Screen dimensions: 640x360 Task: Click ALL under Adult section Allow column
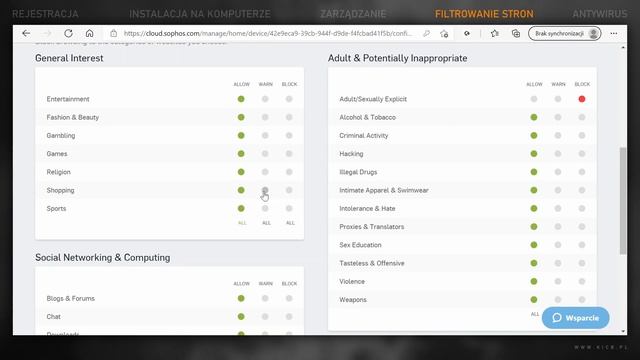point(535,314)
